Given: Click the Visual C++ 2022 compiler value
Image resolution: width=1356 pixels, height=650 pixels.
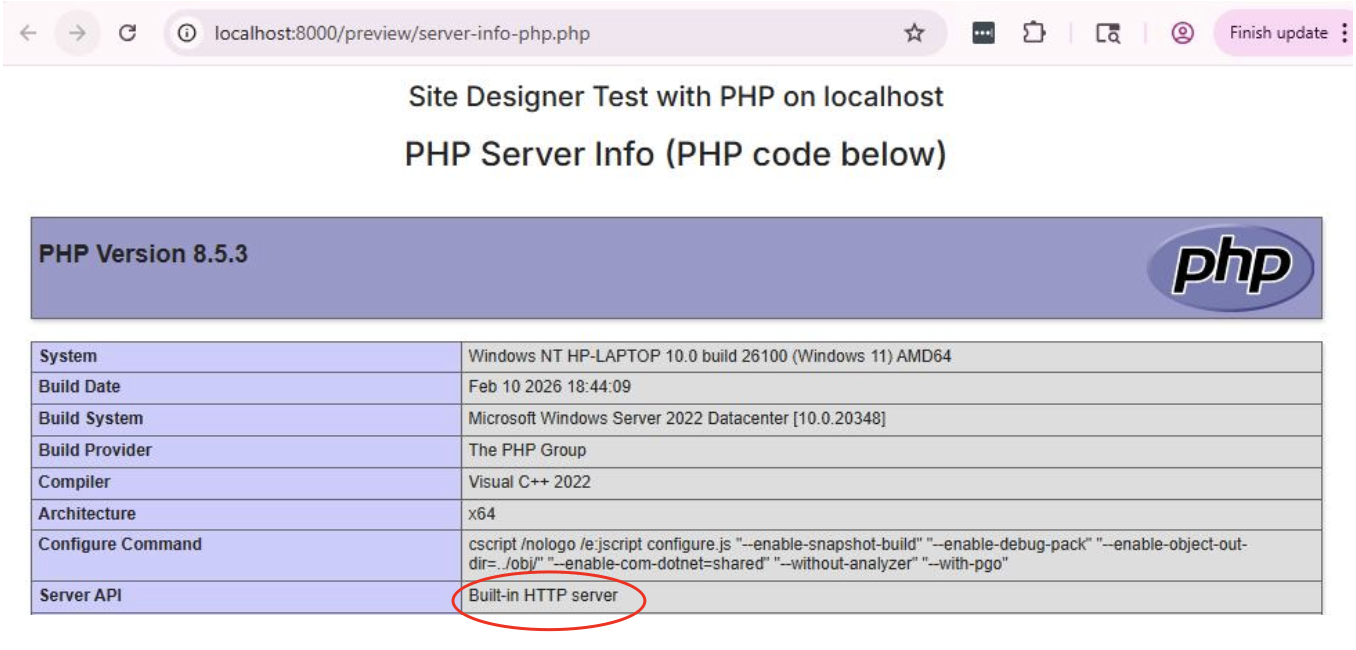Looking at the screenshot, I should tap(529, 482).
